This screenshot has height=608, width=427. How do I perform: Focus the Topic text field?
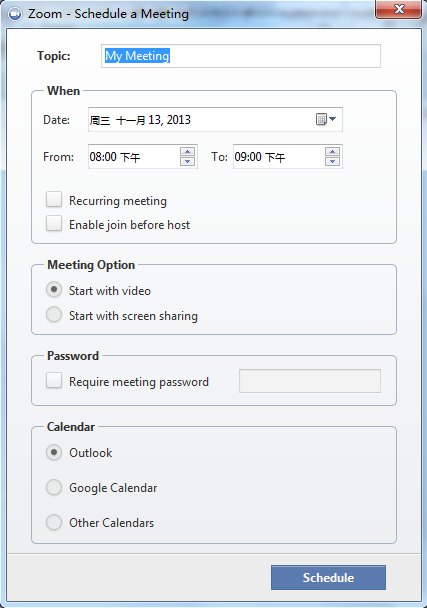tap(241, 56)
